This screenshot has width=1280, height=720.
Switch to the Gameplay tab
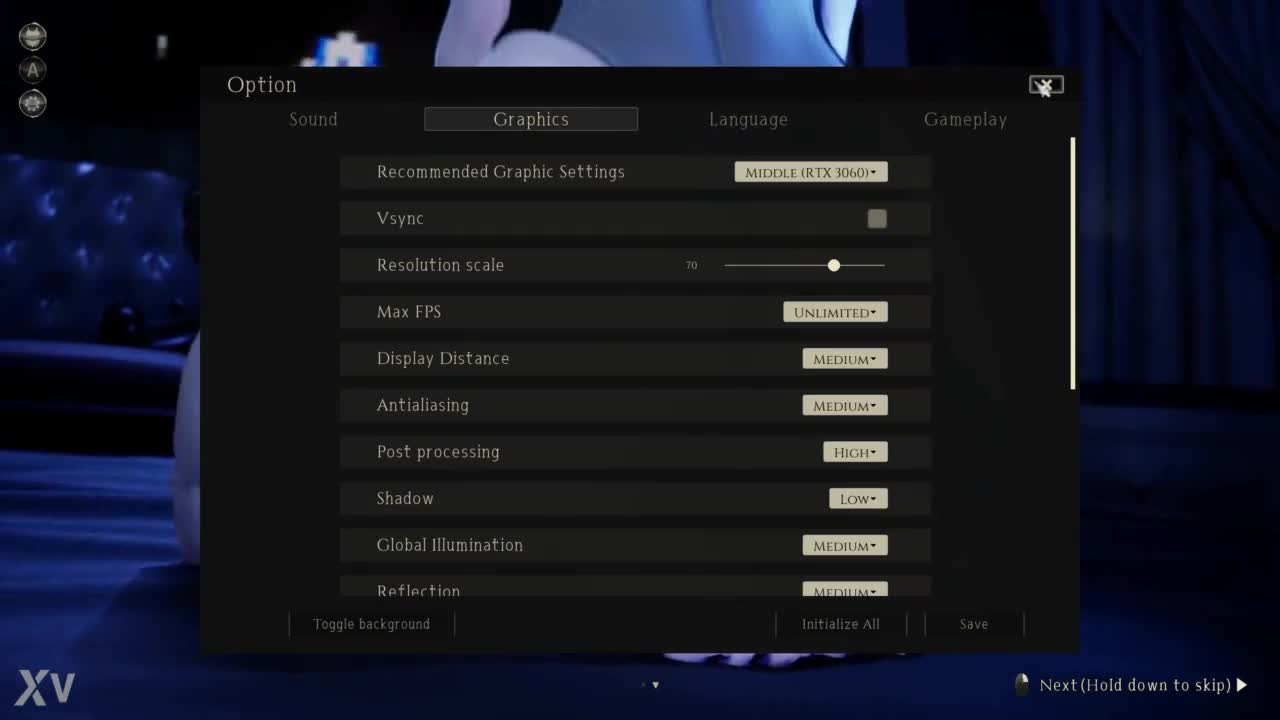tap(965, 120)
